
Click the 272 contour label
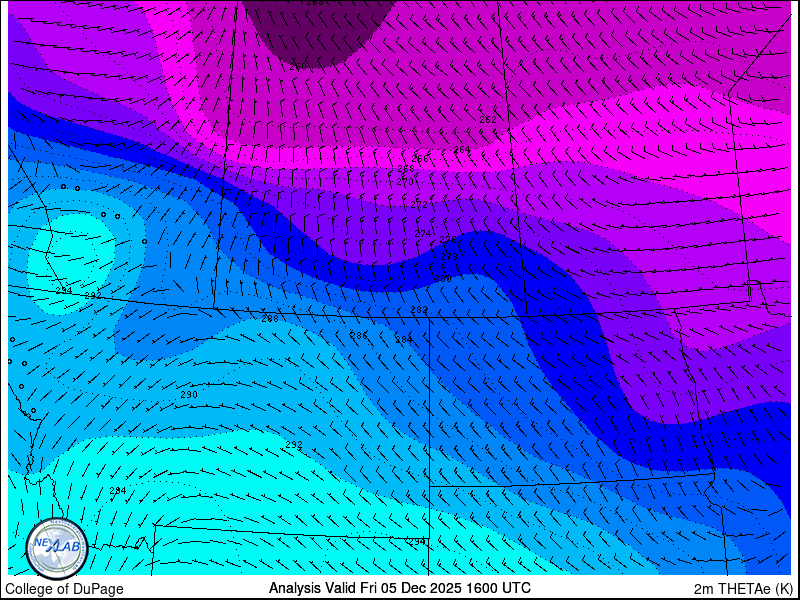coord(419,205)
